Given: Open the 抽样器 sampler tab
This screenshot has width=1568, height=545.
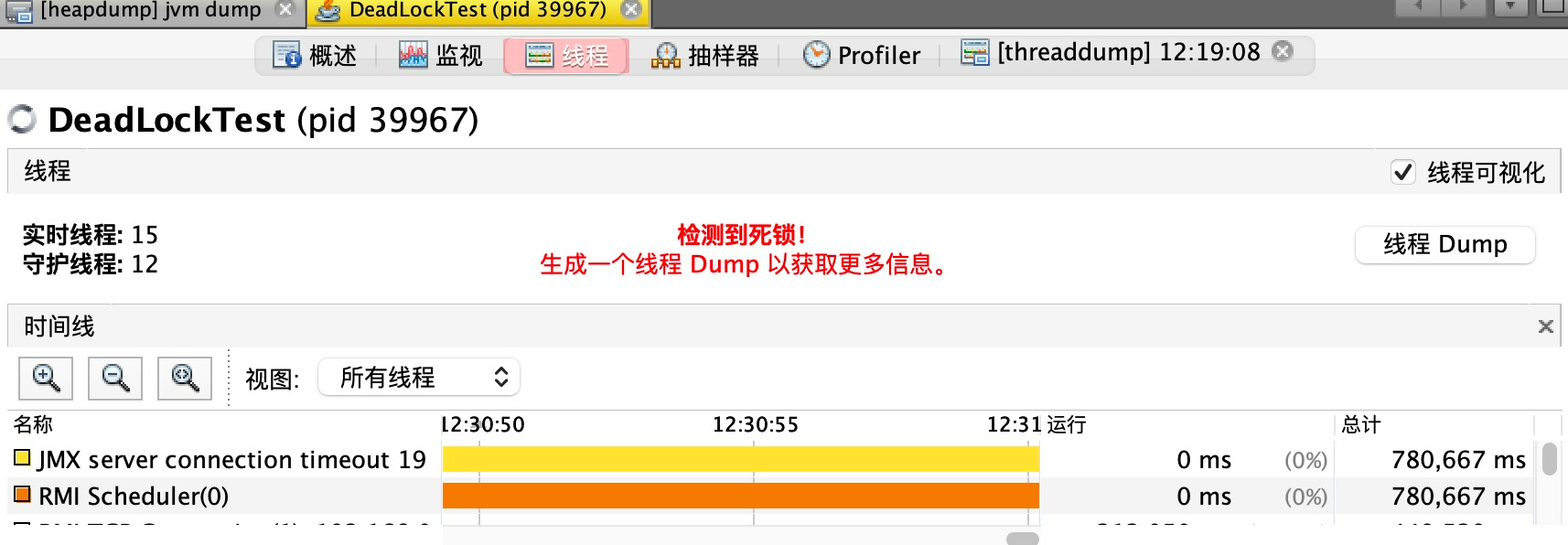Looking at the screenshot, I should point(704,56).
